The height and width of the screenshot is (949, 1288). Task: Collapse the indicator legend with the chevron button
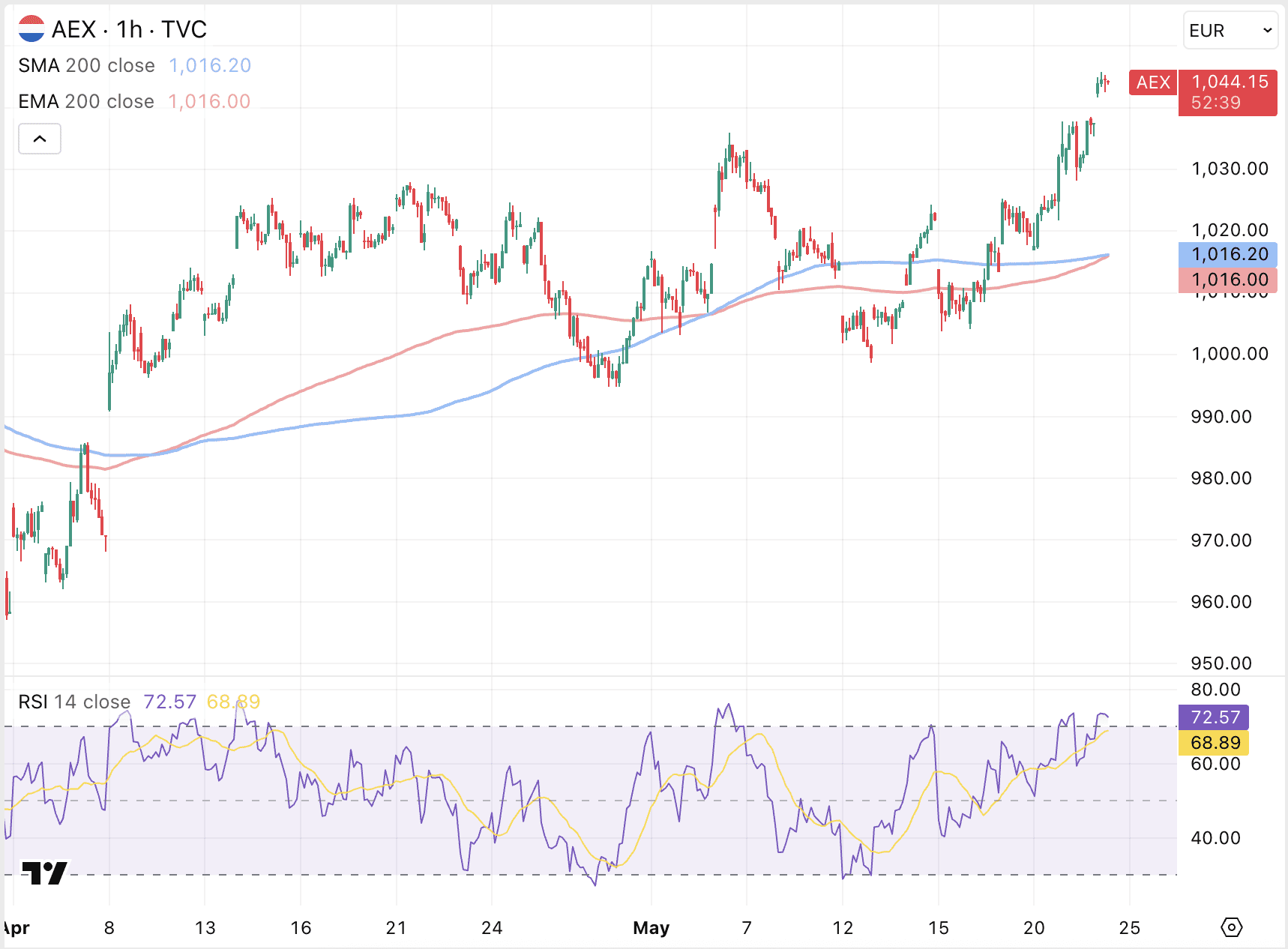(40, 139)
